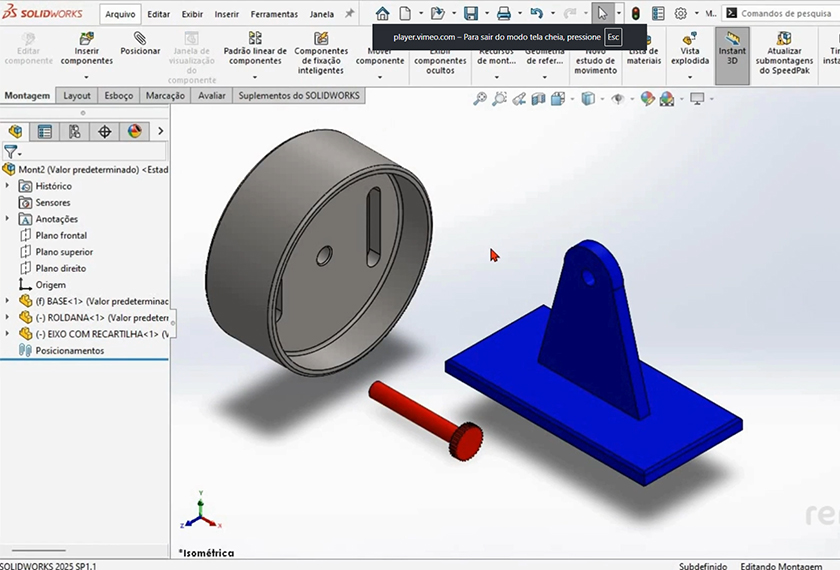Open the DisplayManager appearance tab
Image resolution: width=840 pixels, height=570 pixels.
point(135,132)
